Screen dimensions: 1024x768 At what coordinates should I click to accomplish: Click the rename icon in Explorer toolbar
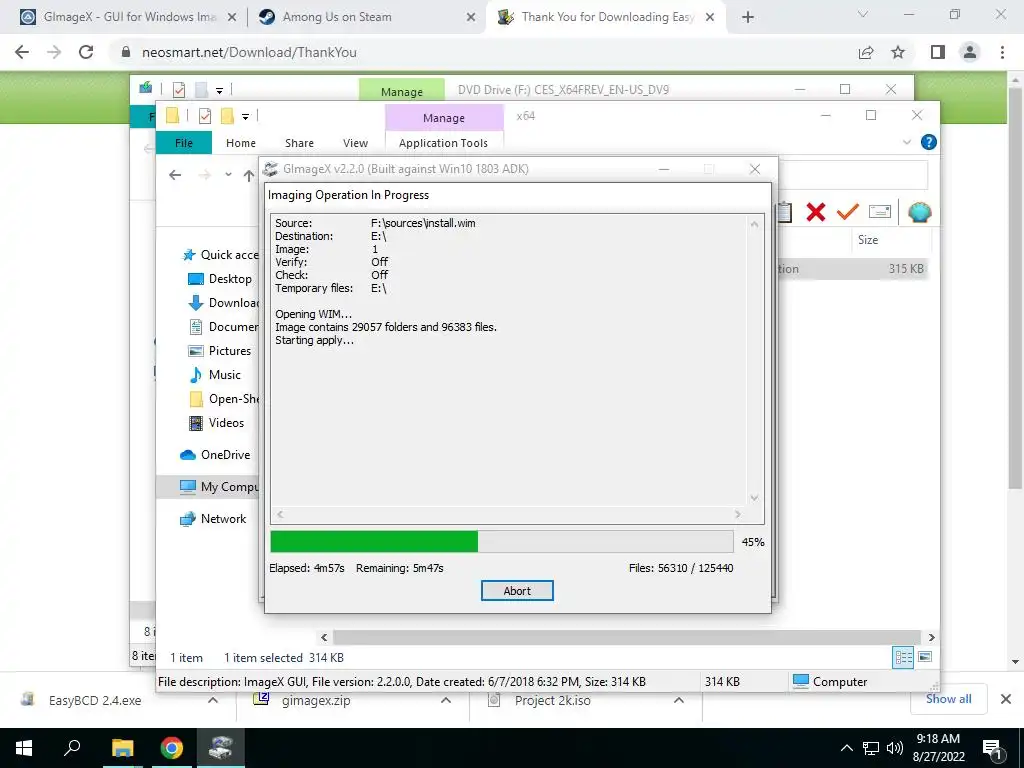click(x=880, y=212)
